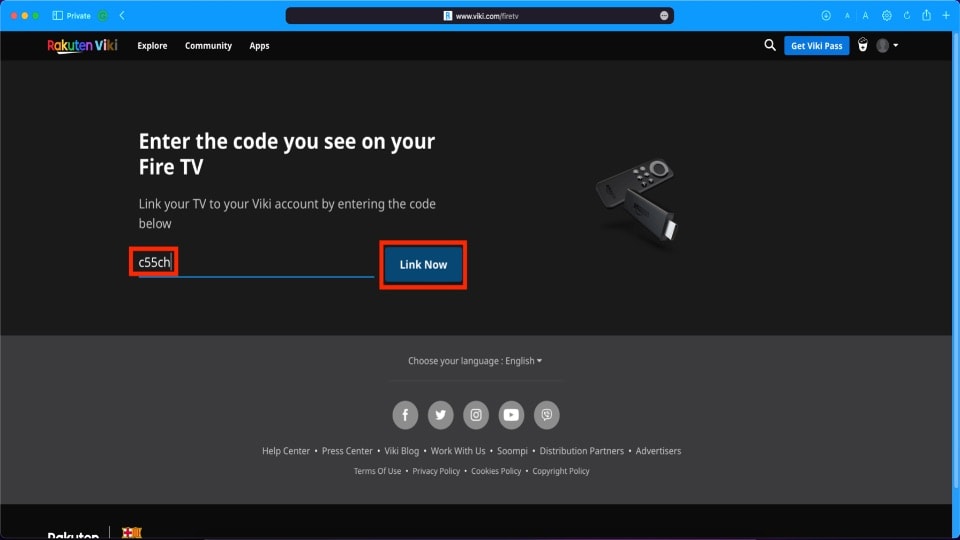This screenshot has width=960, height=540.
Task: Open the user avatar account menu
Action: point(887,45)
